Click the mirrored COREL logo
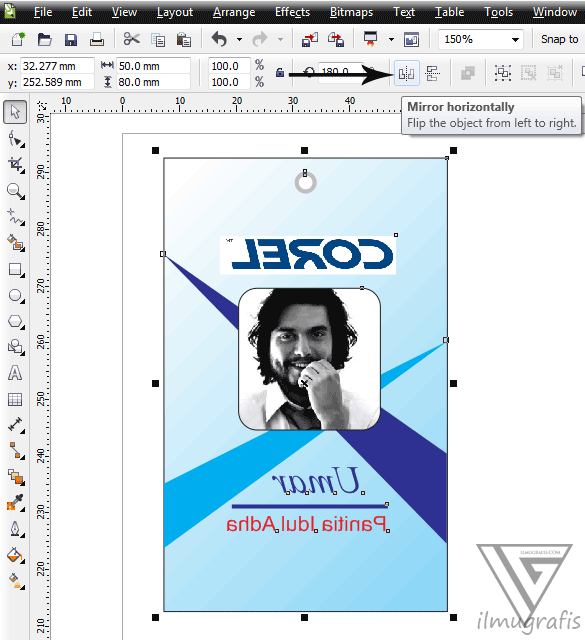 (x=308, y=255)
